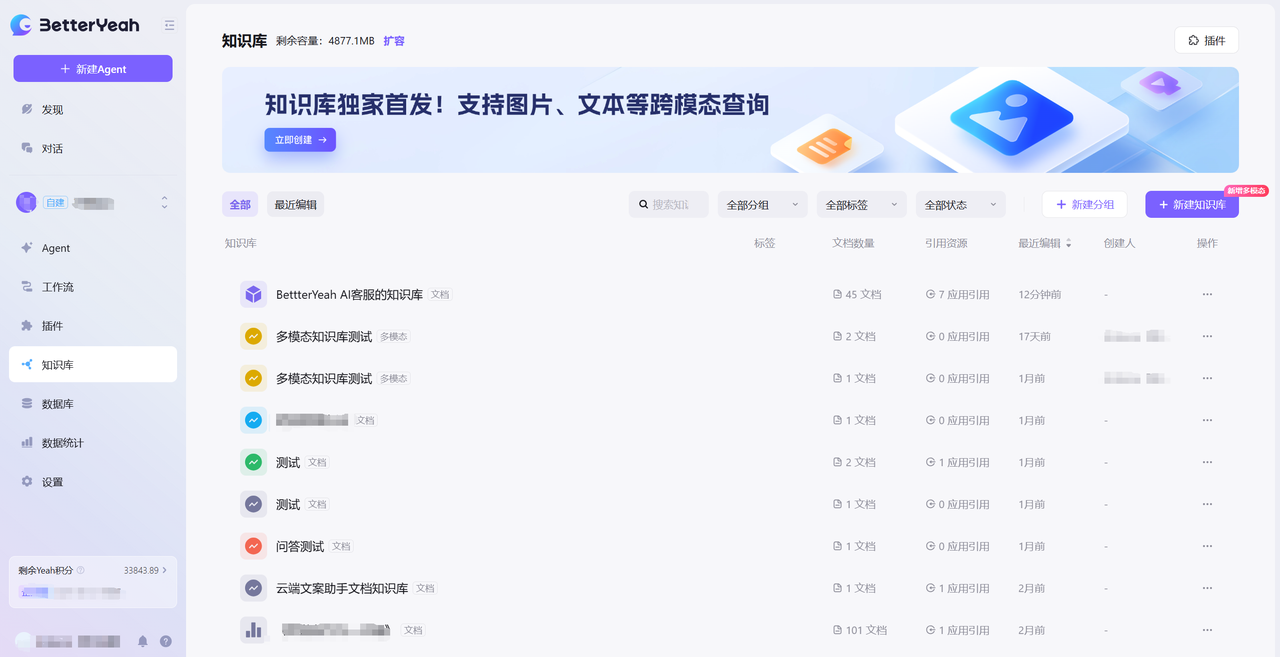Collapse the left sidebar menu

pyautogui.click(x=169, y=26)
